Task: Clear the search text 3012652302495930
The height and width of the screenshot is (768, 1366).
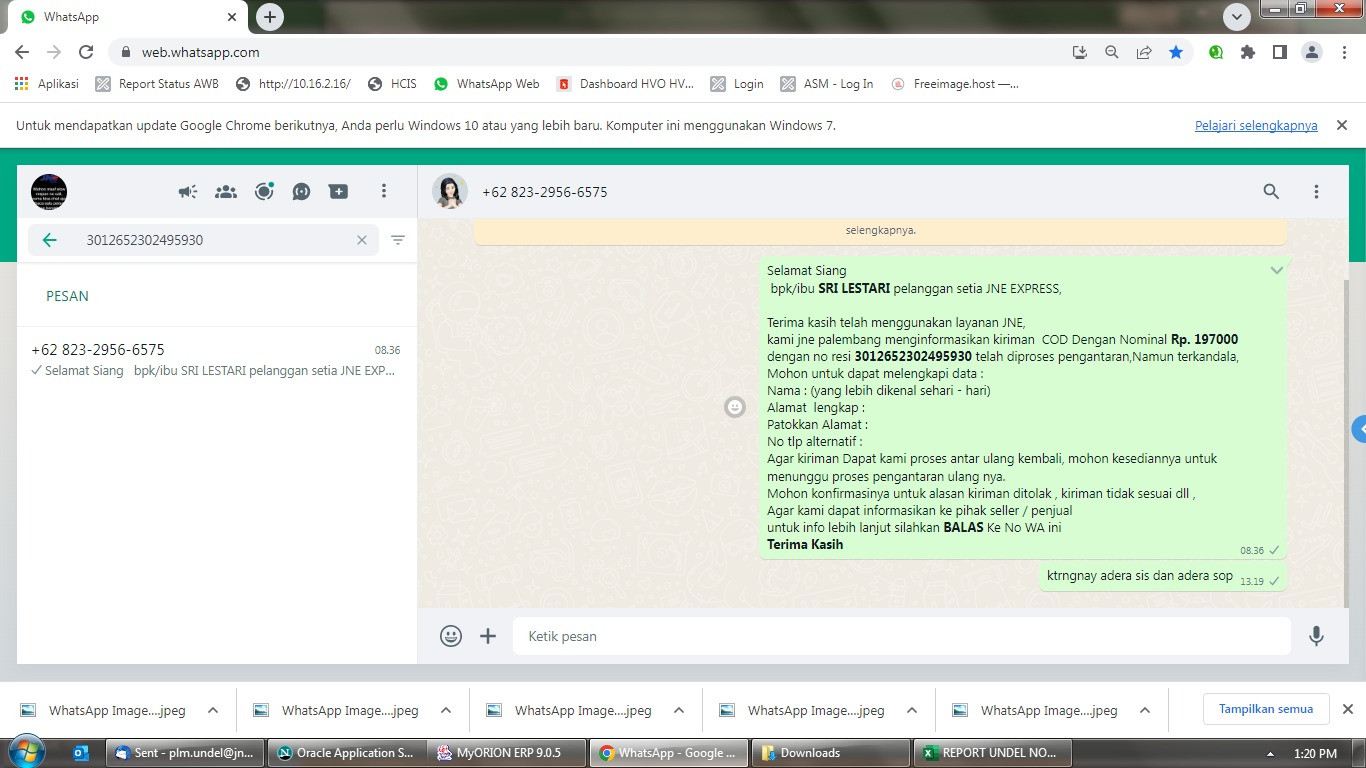Action: click(362, 240)
